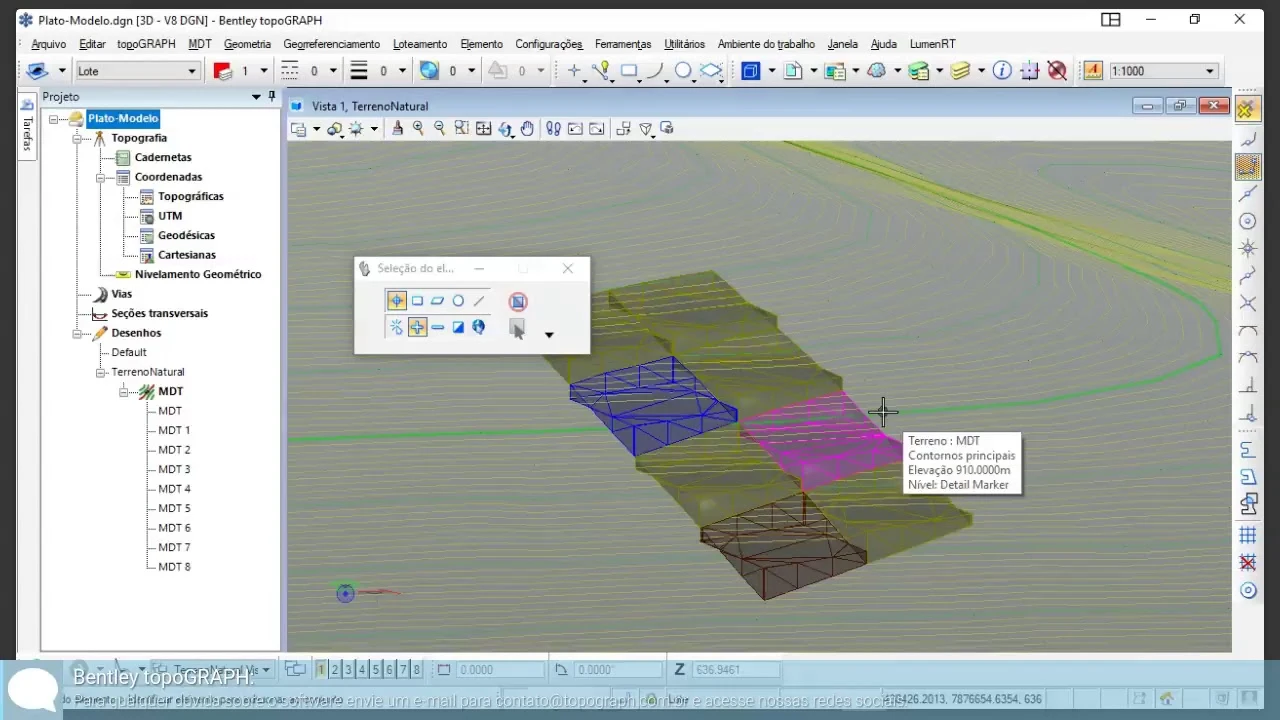Click the grid icon on right toolbar
Screen dimensions: 1280x720
(1248, 536)
